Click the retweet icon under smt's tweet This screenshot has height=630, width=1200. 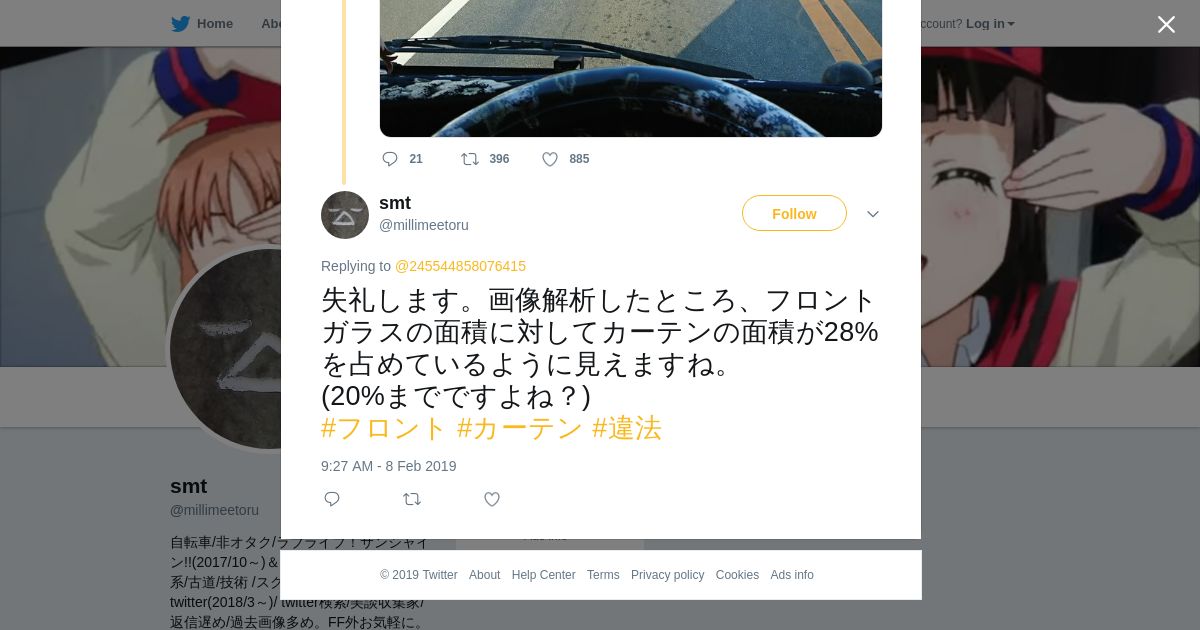click(412, 499)
